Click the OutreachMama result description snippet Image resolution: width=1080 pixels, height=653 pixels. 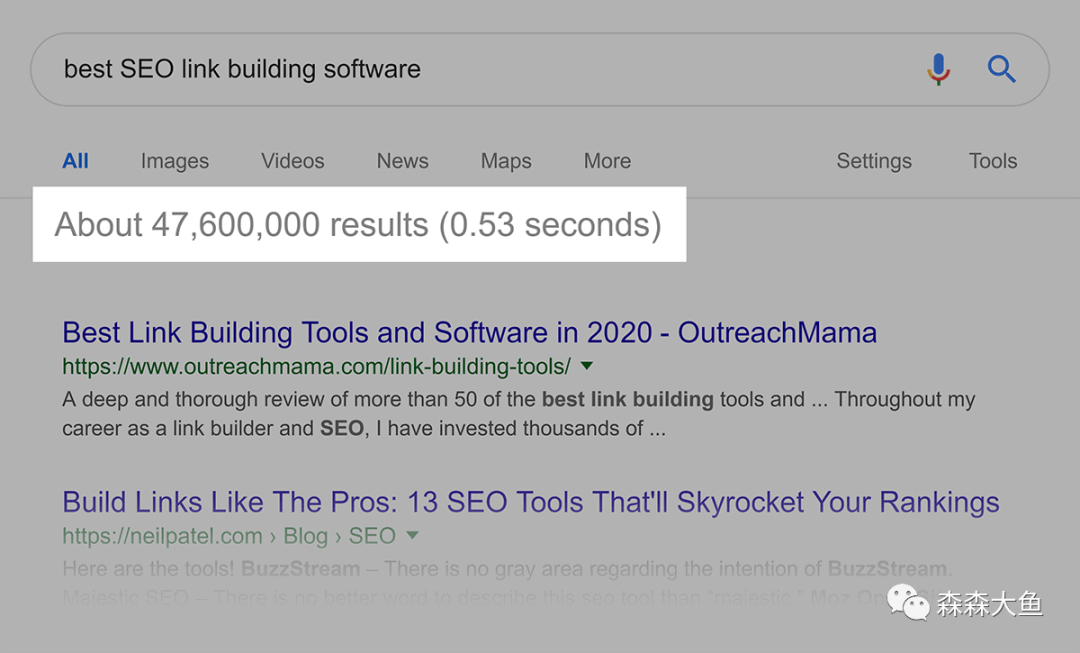click(x=519, y=414)
